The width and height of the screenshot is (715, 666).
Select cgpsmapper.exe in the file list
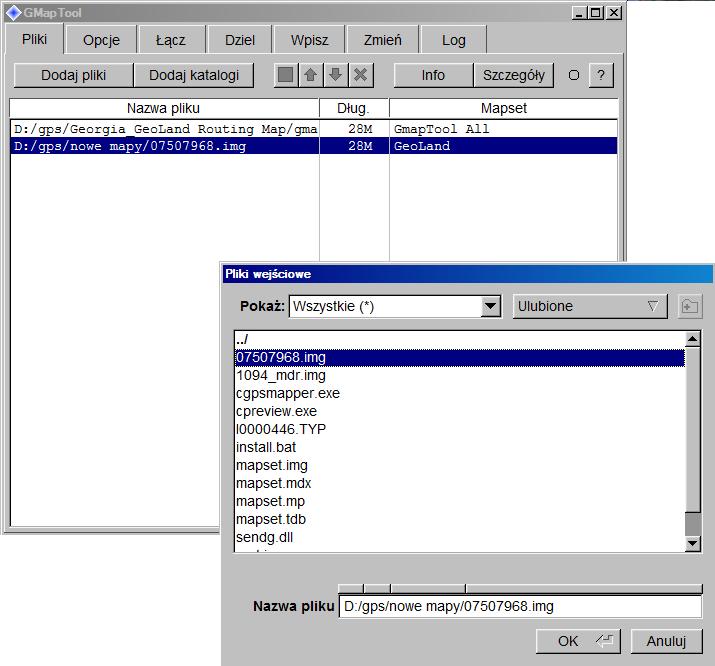460,393
